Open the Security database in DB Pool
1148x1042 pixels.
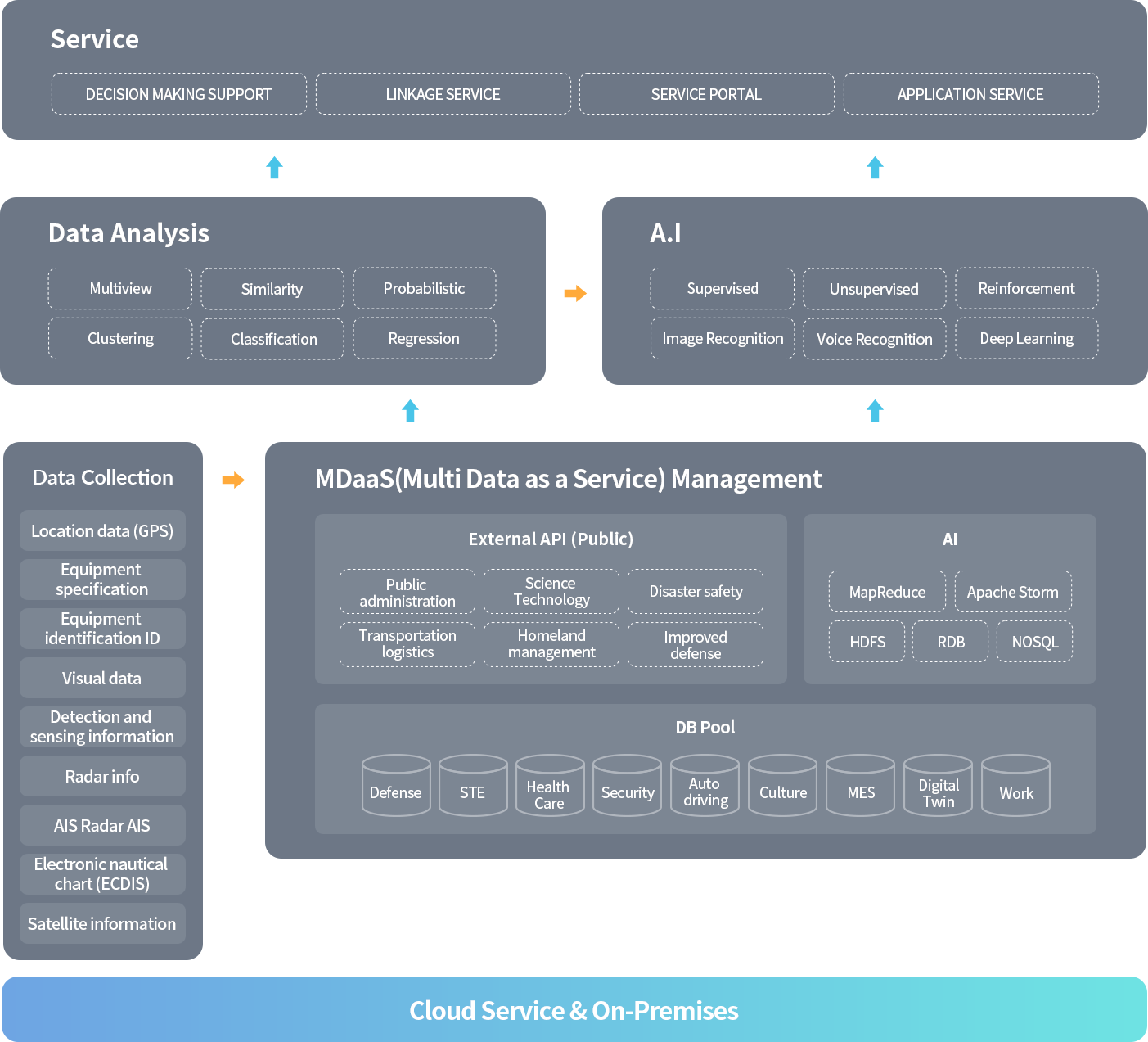coord(627,785)
